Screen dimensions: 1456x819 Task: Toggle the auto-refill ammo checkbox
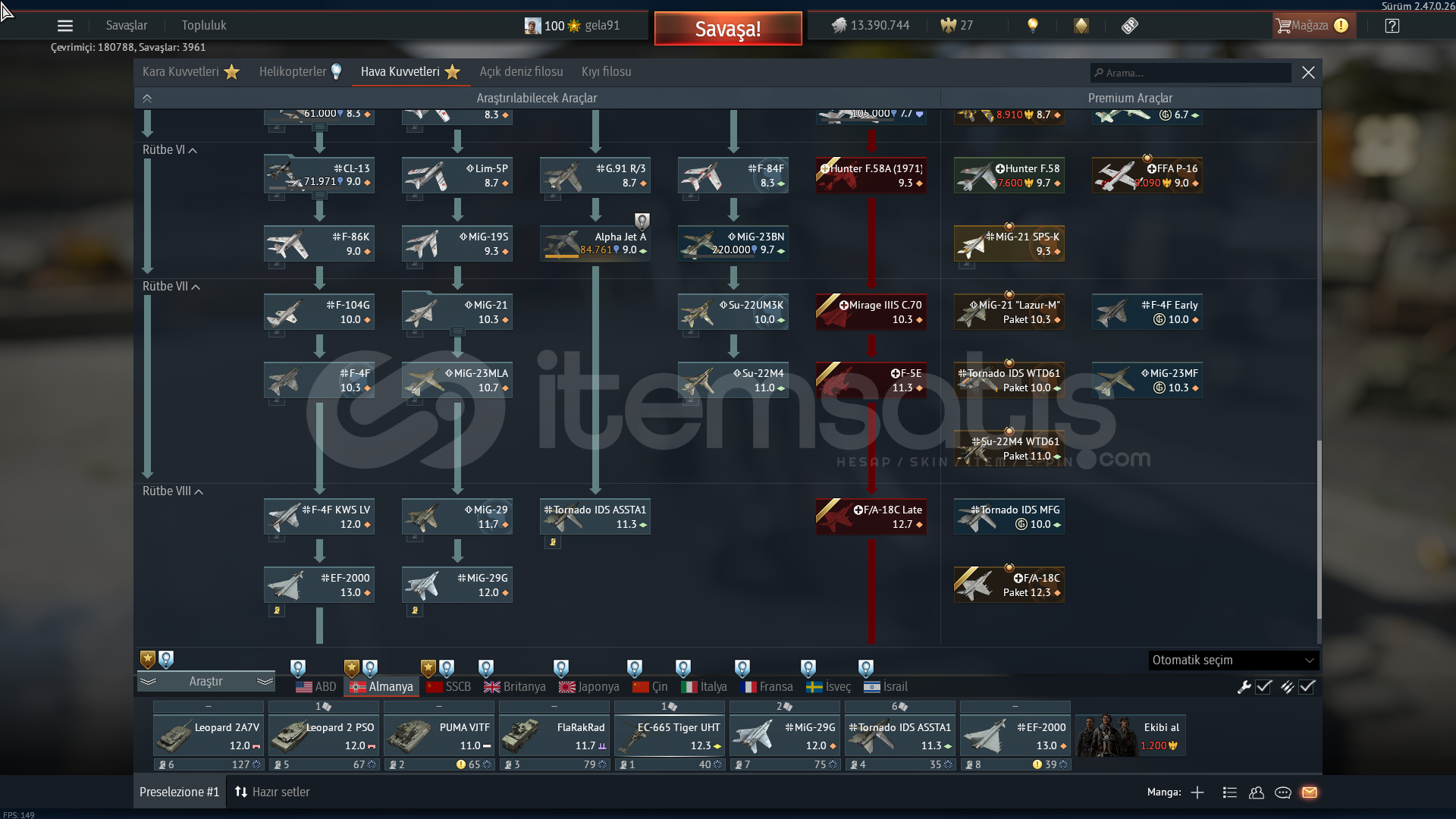[1307, 687]
